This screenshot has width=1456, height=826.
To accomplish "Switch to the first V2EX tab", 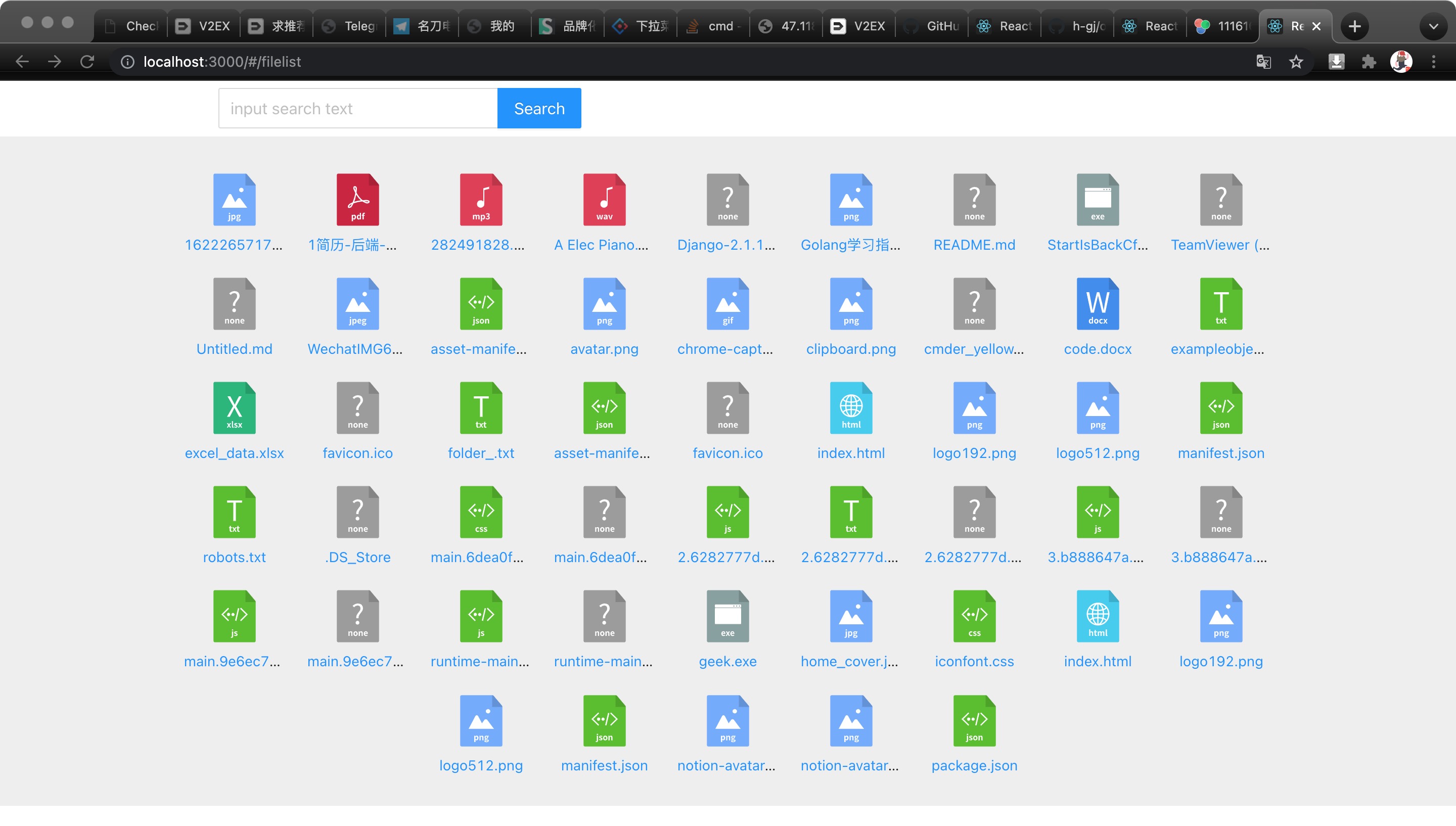I will 204,26.
